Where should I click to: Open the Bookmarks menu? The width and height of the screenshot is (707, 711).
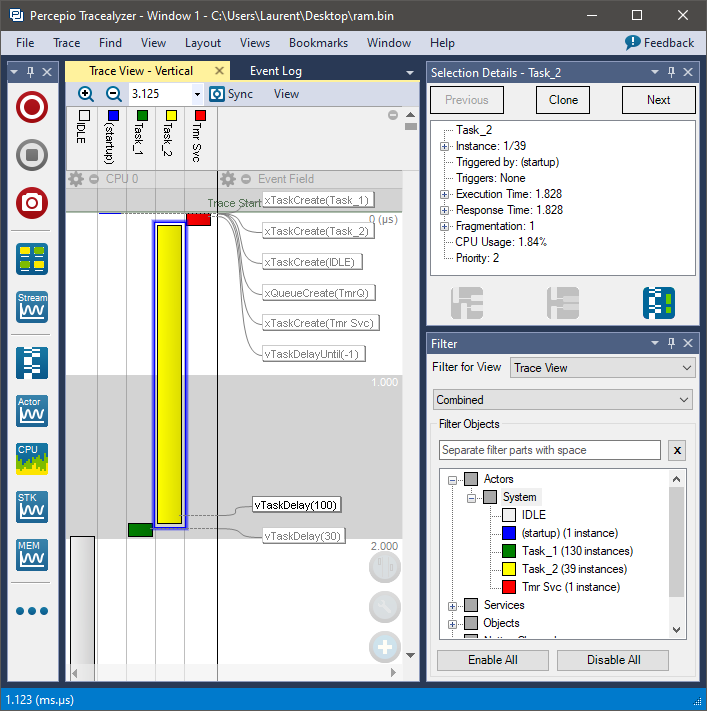coord(318,43)
